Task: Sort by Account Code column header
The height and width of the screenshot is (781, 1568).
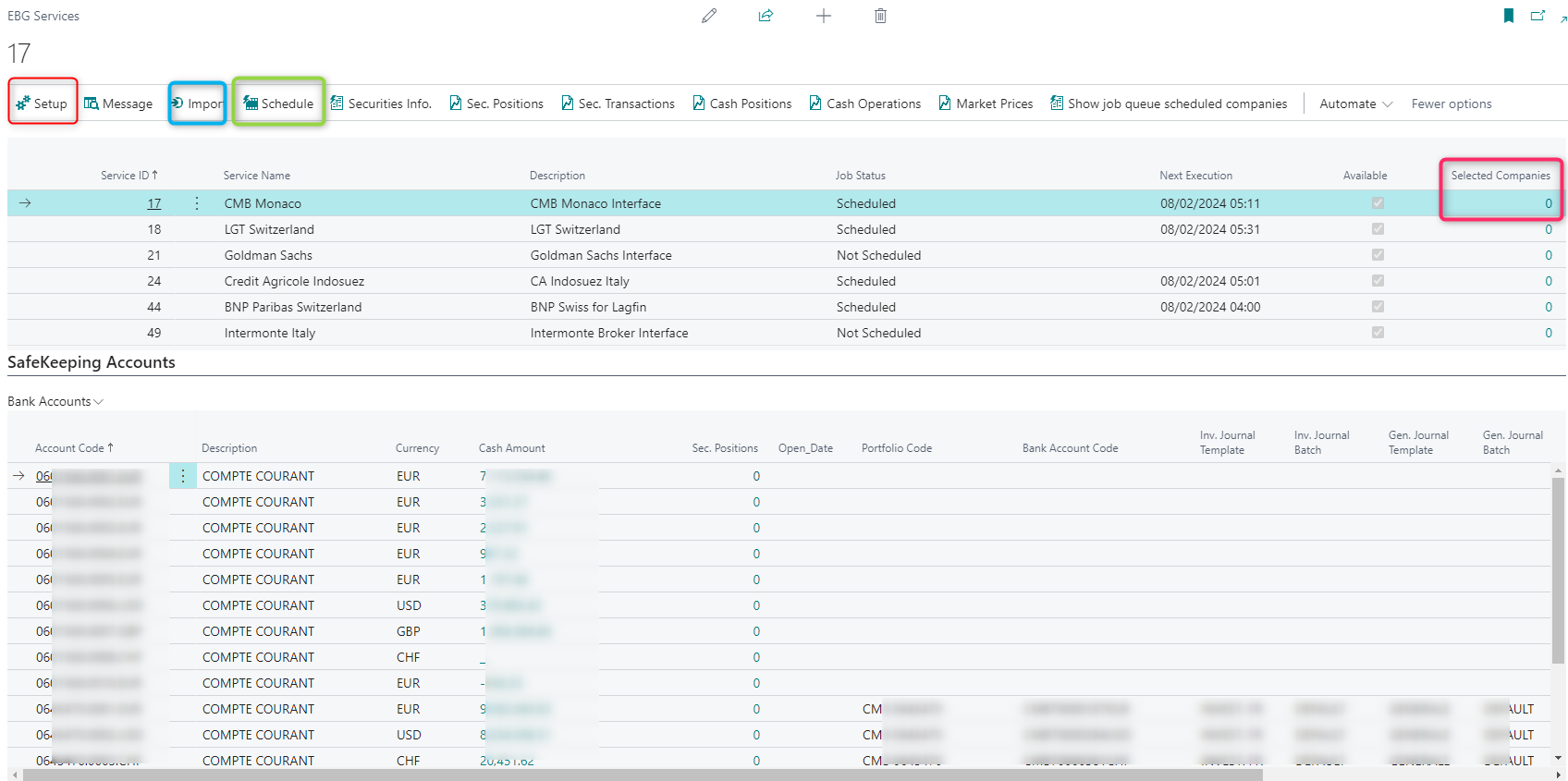Action: coord(74,448)
